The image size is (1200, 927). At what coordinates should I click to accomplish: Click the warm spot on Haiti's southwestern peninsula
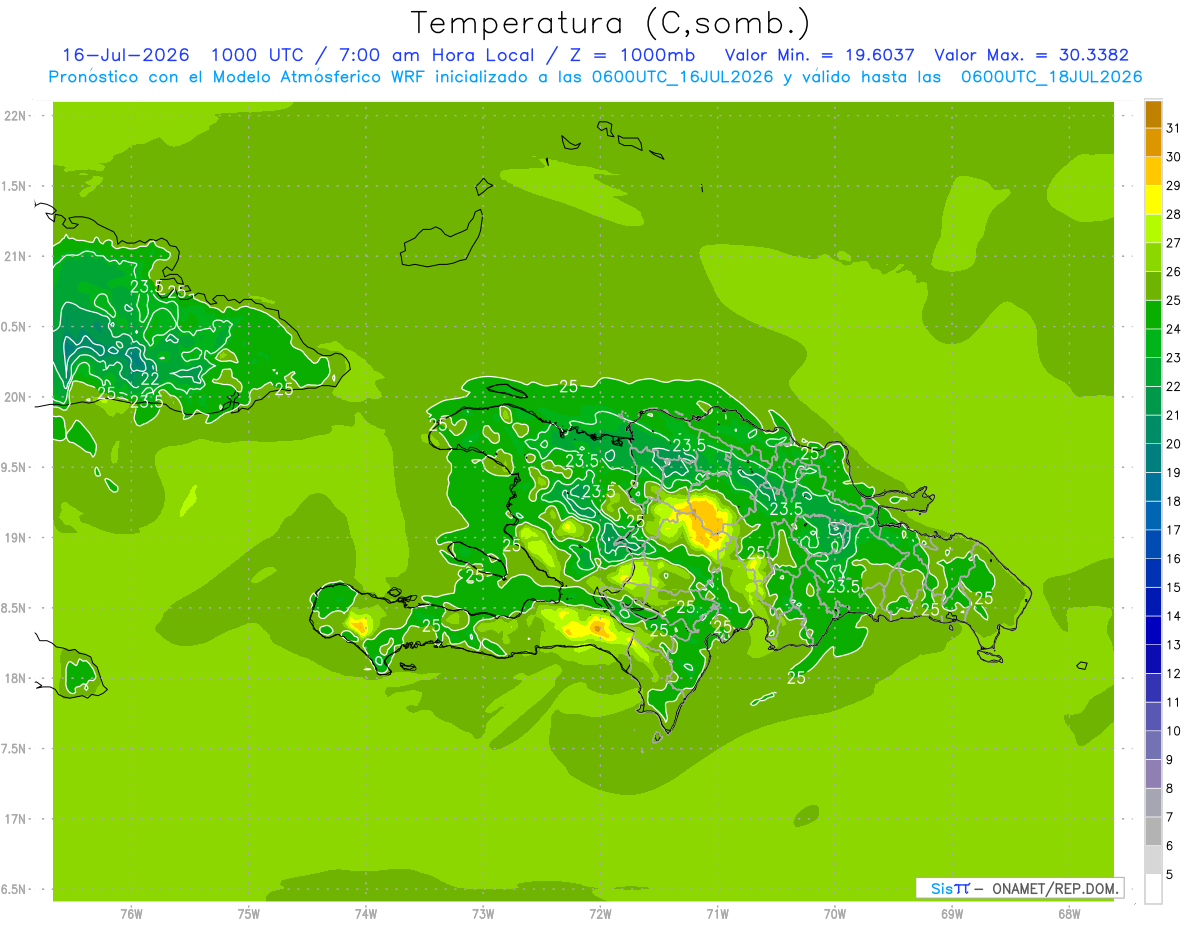357,624
